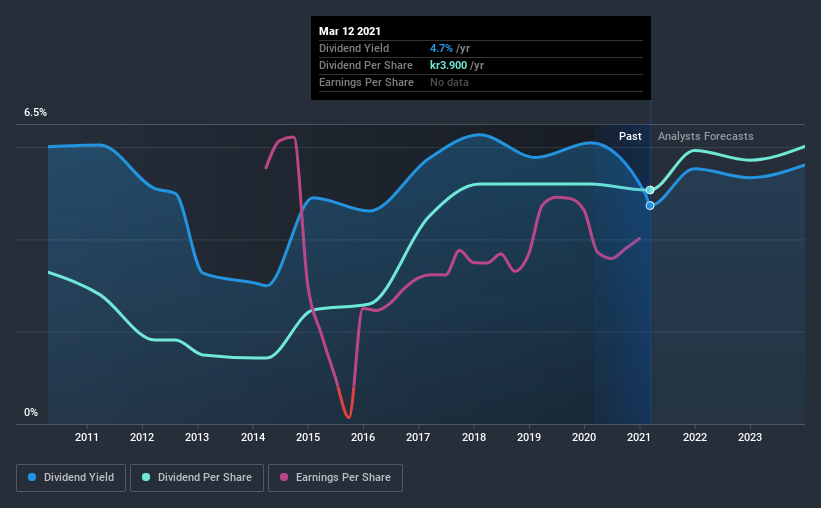821x508 pixels.
Task: Click the teal Dividend Per Share legend dot
Action: point(146,477)
